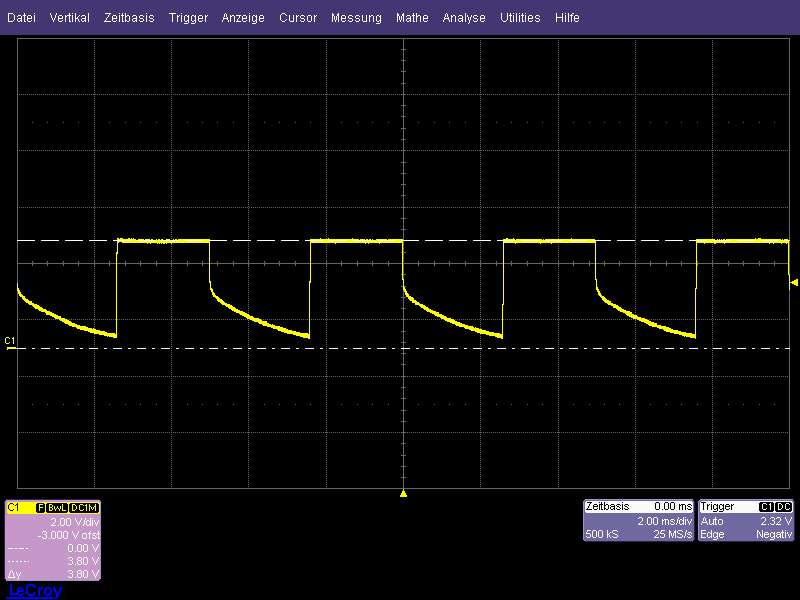800x600 pixels.
Task: Click the C1 source badge in Trigger box
Action: [766, 507]
